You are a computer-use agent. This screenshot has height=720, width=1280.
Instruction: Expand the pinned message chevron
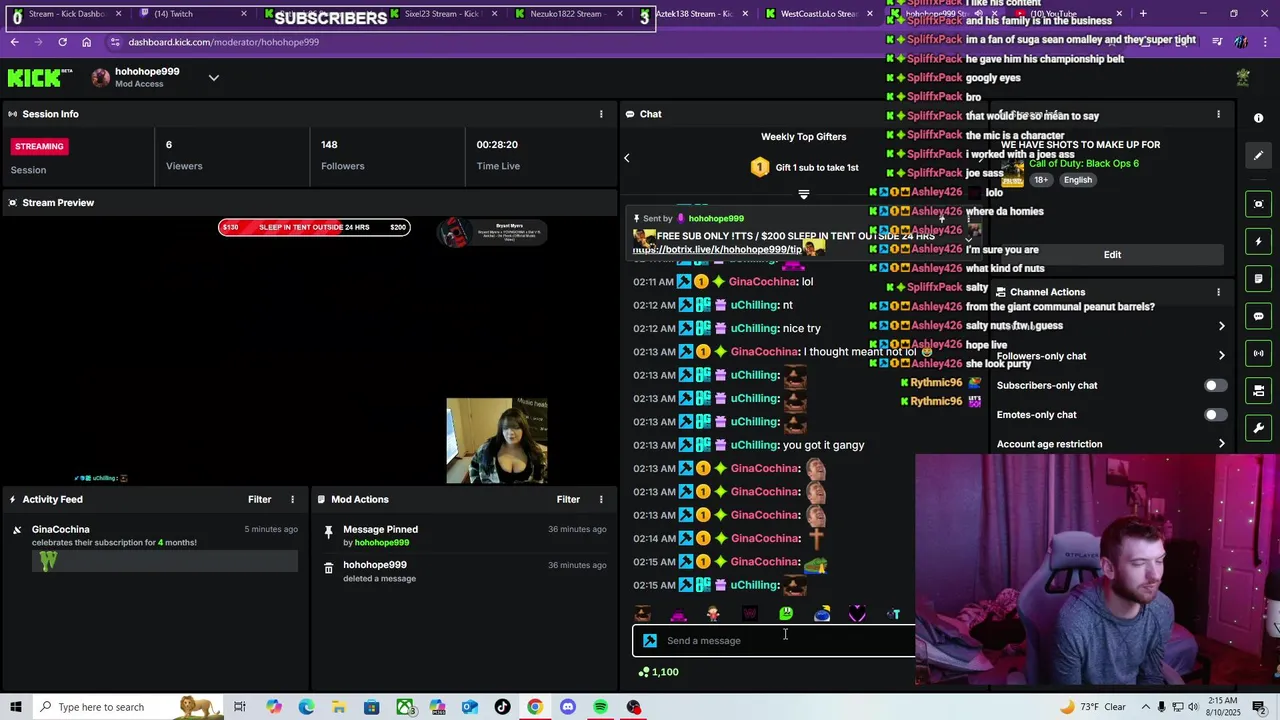[x=968, y=240]
